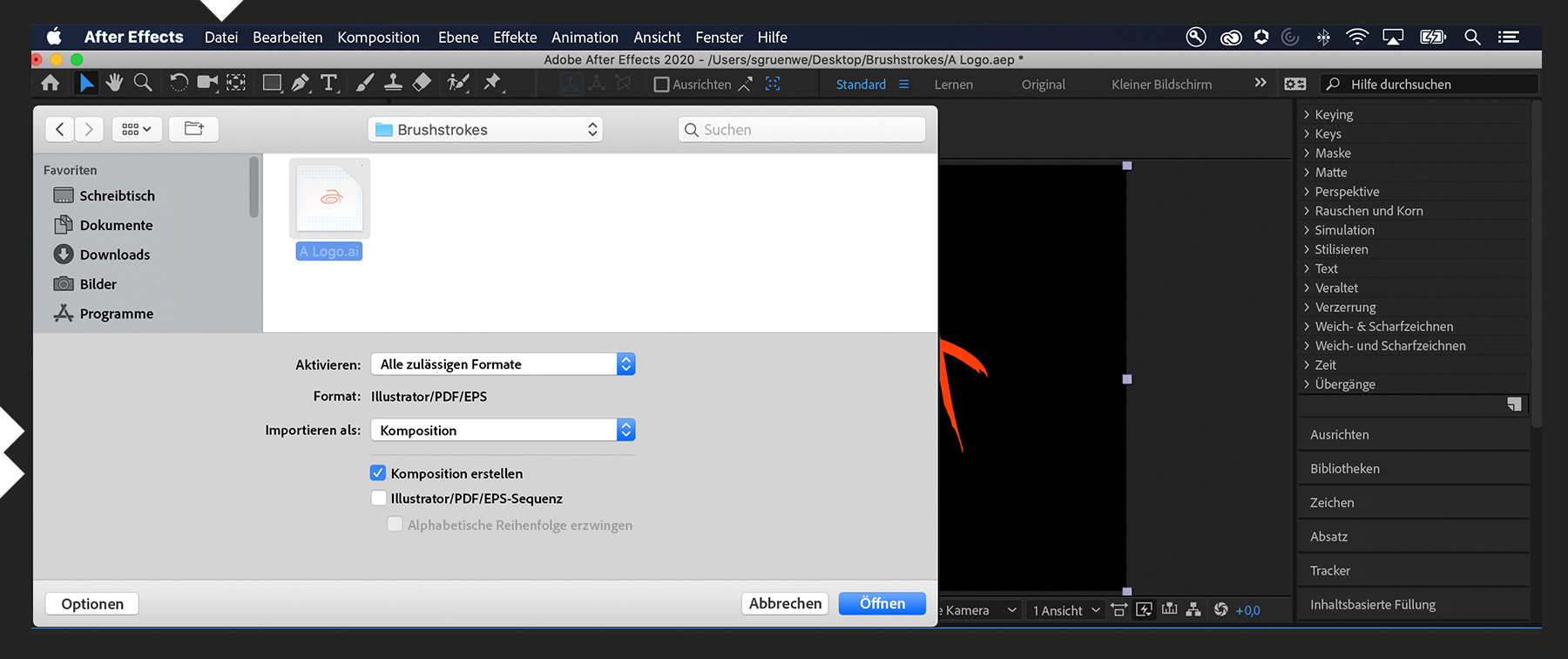
Task: Select the Pan Behind anchor point tool
Action: tap(236, 83)
